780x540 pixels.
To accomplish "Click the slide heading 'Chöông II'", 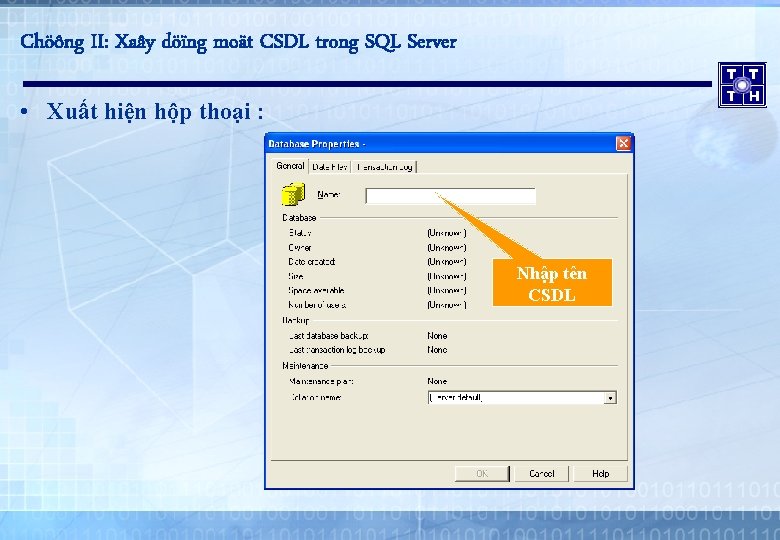I will click(x=65, y=42).
